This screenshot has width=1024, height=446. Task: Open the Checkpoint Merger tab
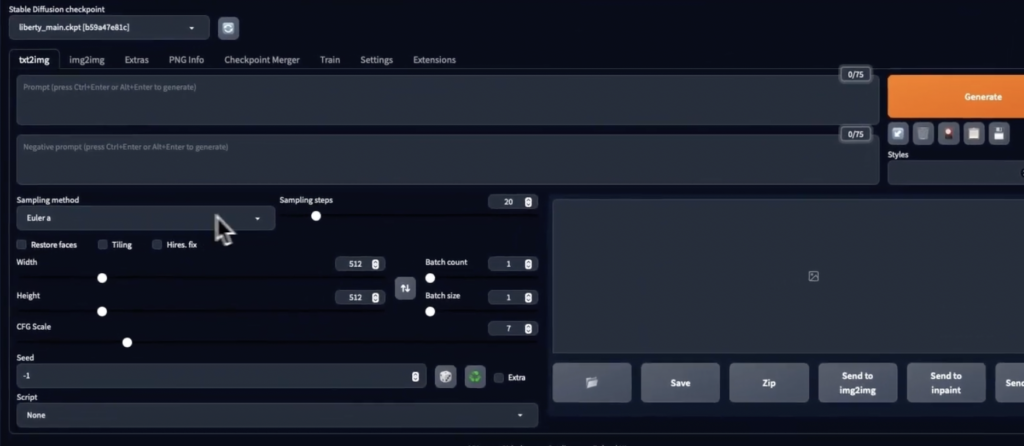pos(262,59)
